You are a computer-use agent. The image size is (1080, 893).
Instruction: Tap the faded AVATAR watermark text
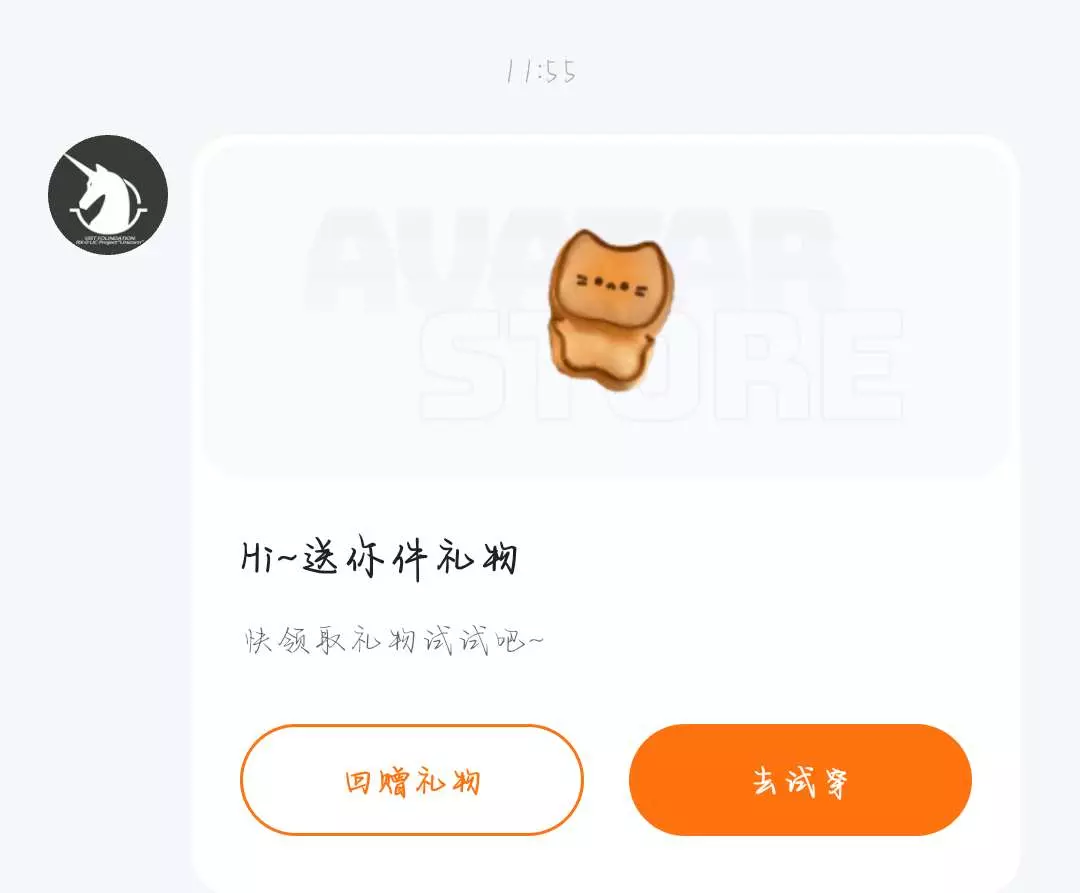pos(572,258)
